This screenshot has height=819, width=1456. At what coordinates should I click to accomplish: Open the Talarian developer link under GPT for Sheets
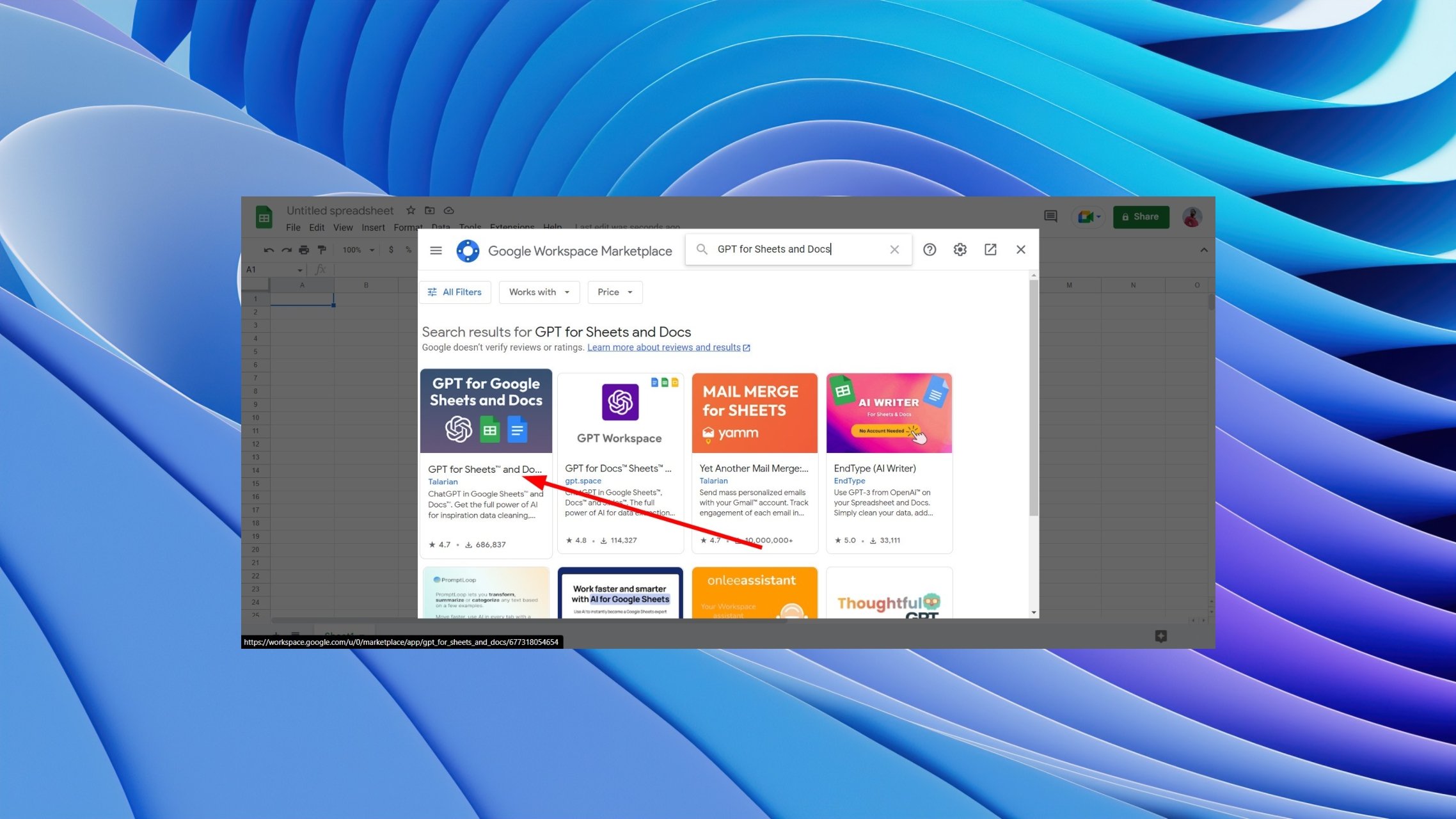pyautogui.click(x=443, y=482)
